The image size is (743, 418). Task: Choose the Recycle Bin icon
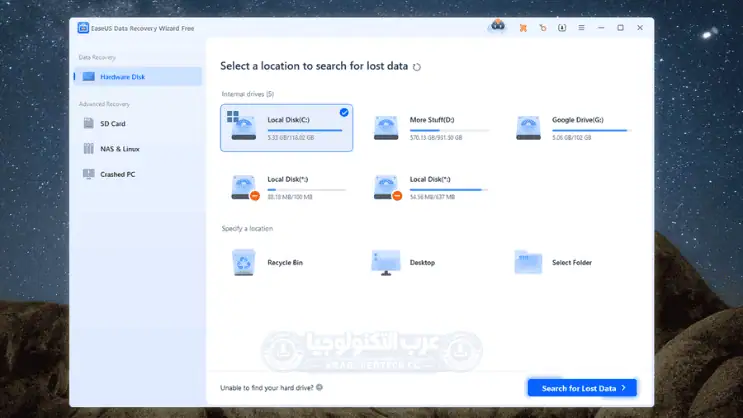(244, 262)
